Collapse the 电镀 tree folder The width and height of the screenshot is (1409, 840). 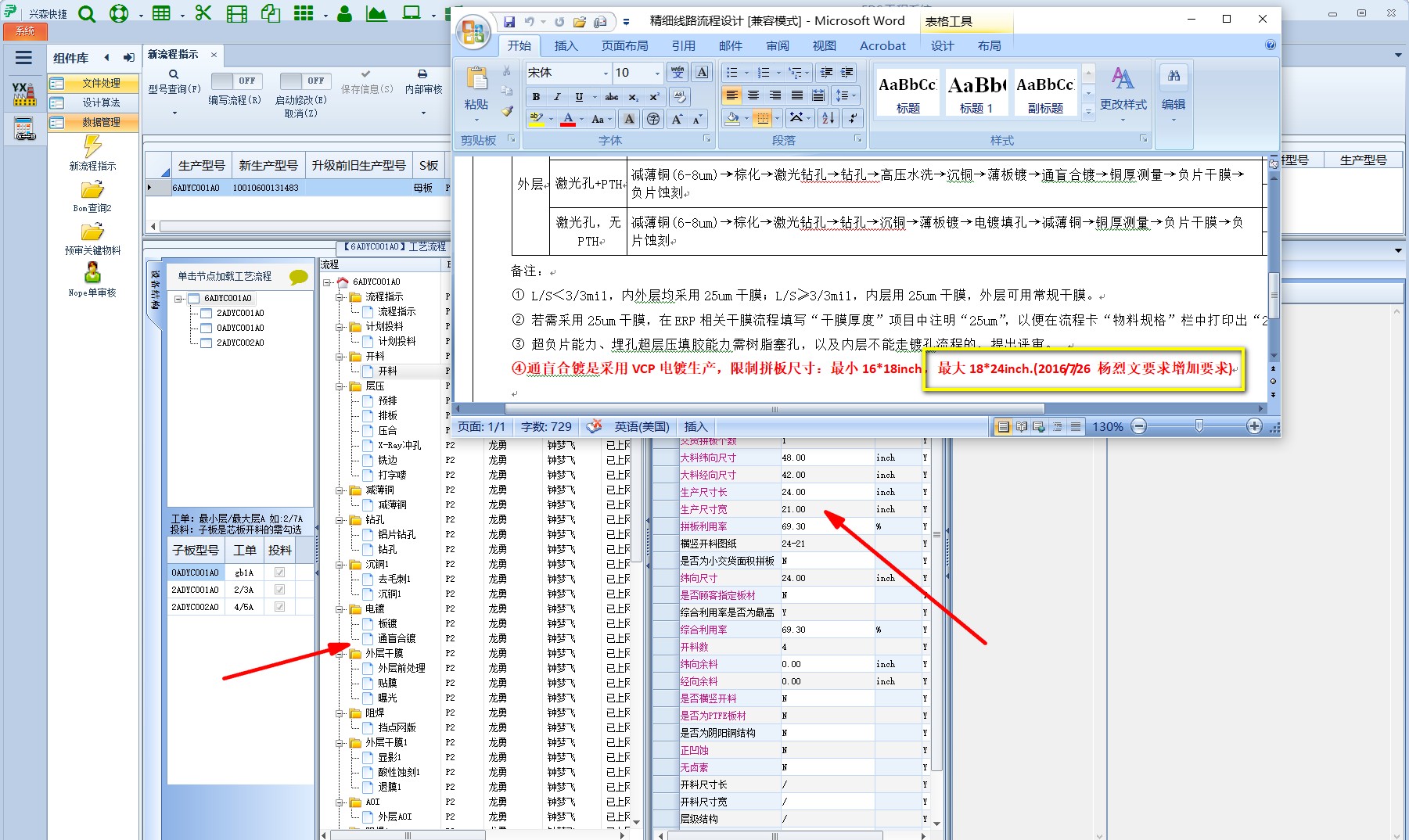click(341, 608)
